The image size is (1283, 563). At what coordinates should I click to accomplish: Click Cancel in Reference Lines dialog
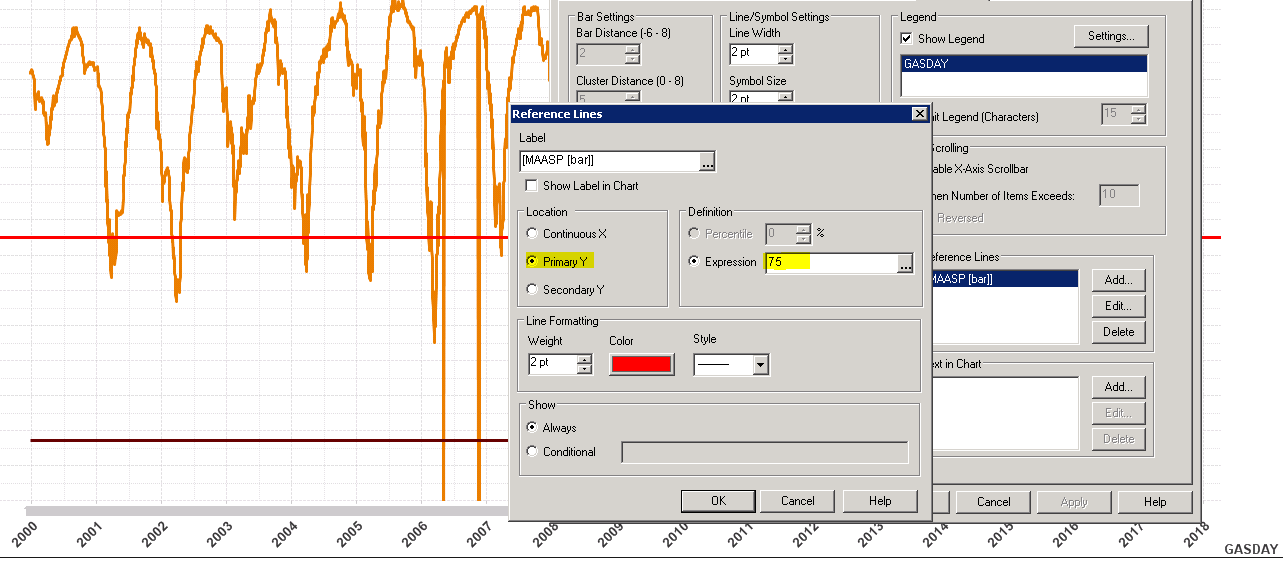click(797, 501)
